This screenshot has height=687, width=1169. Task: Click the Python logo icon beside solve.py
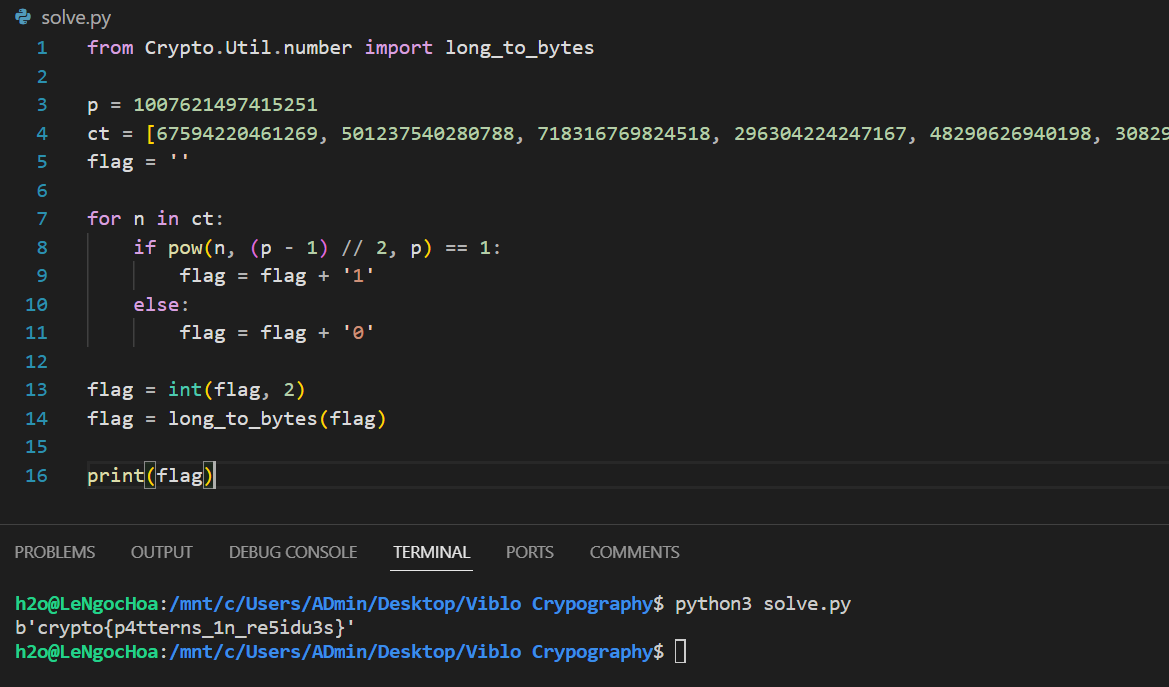24,17
